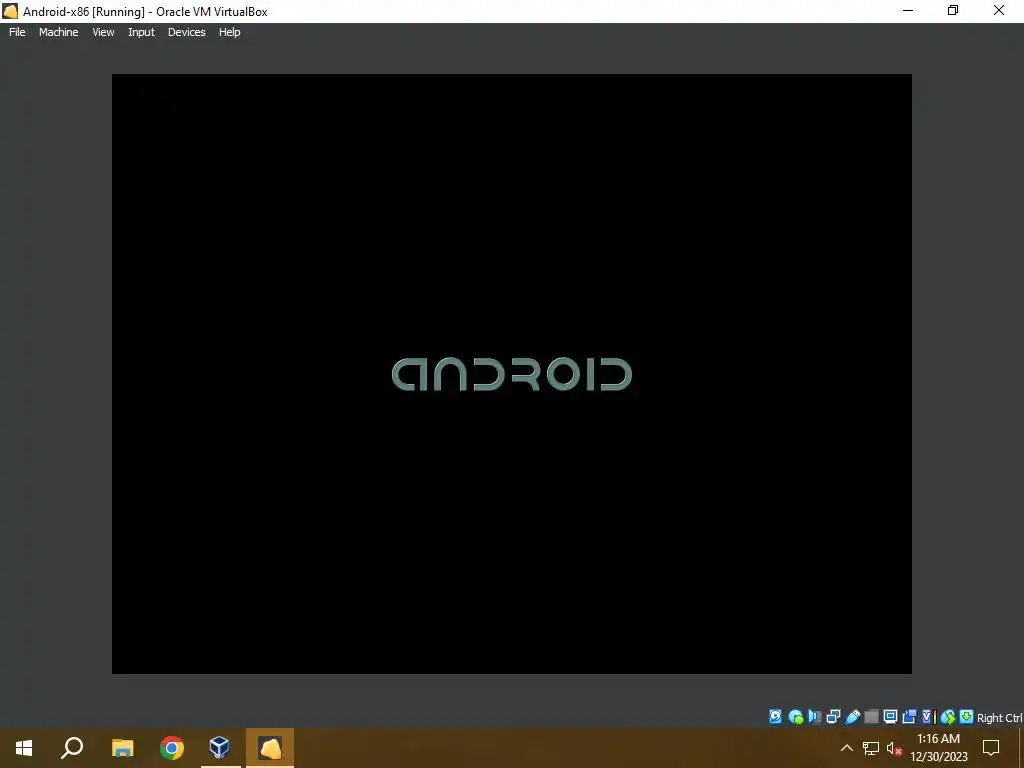Image resolution: width=1024 pixels, height=768 pixels.
Task: Open the File menu
Action: point(17,32)
